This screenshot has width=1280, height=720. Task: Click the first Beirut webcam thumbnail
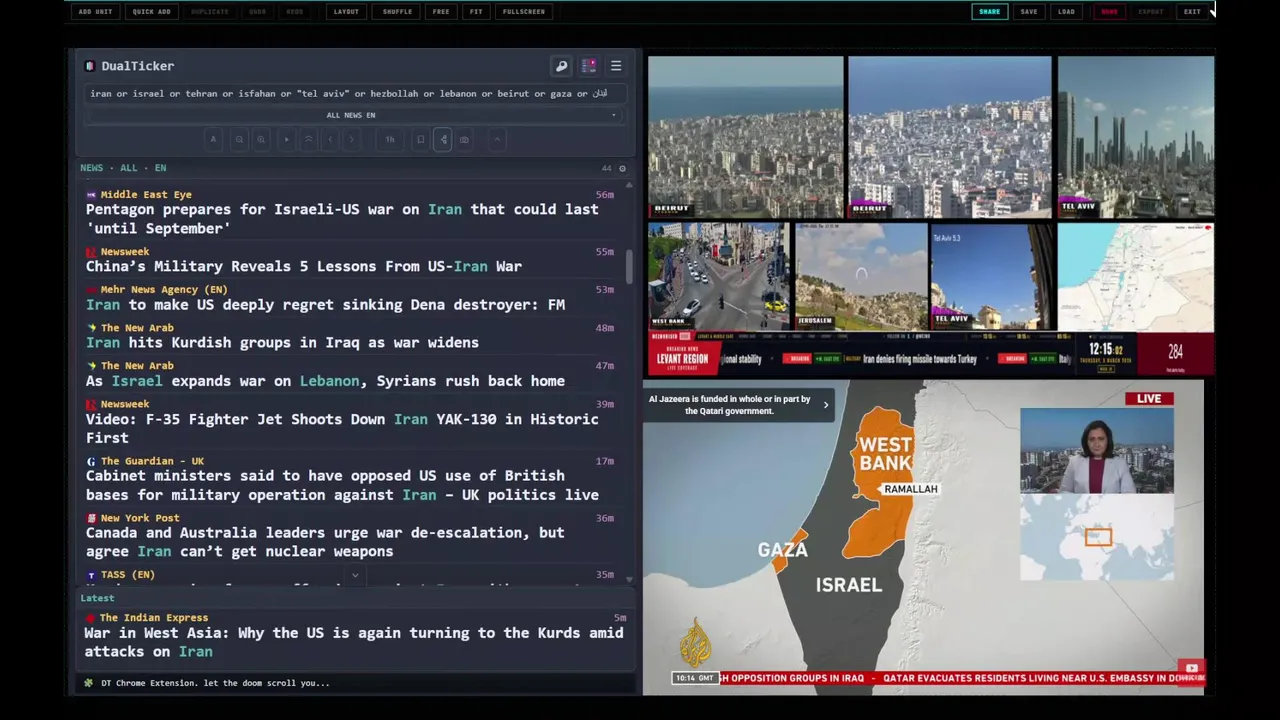746,137
